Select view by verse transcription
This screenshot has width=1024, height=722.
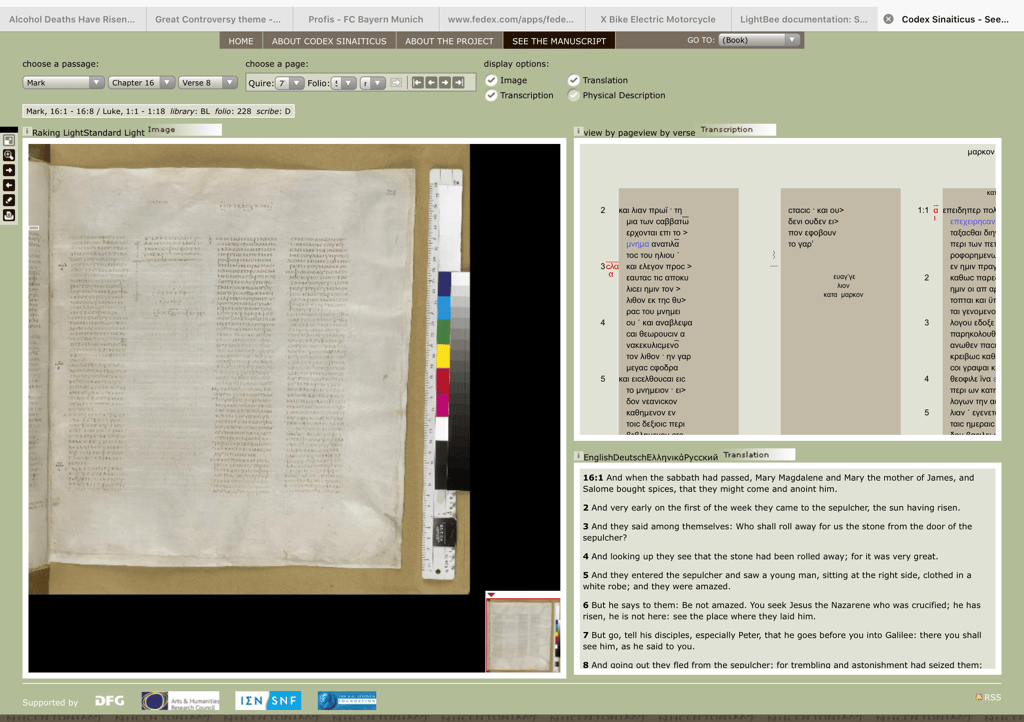[665, 133]
